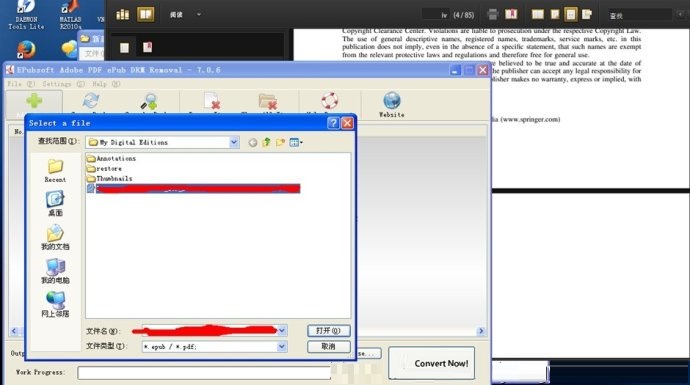Click the page number field in Digital Editions

pyautogui.click(x=436, y=15)
